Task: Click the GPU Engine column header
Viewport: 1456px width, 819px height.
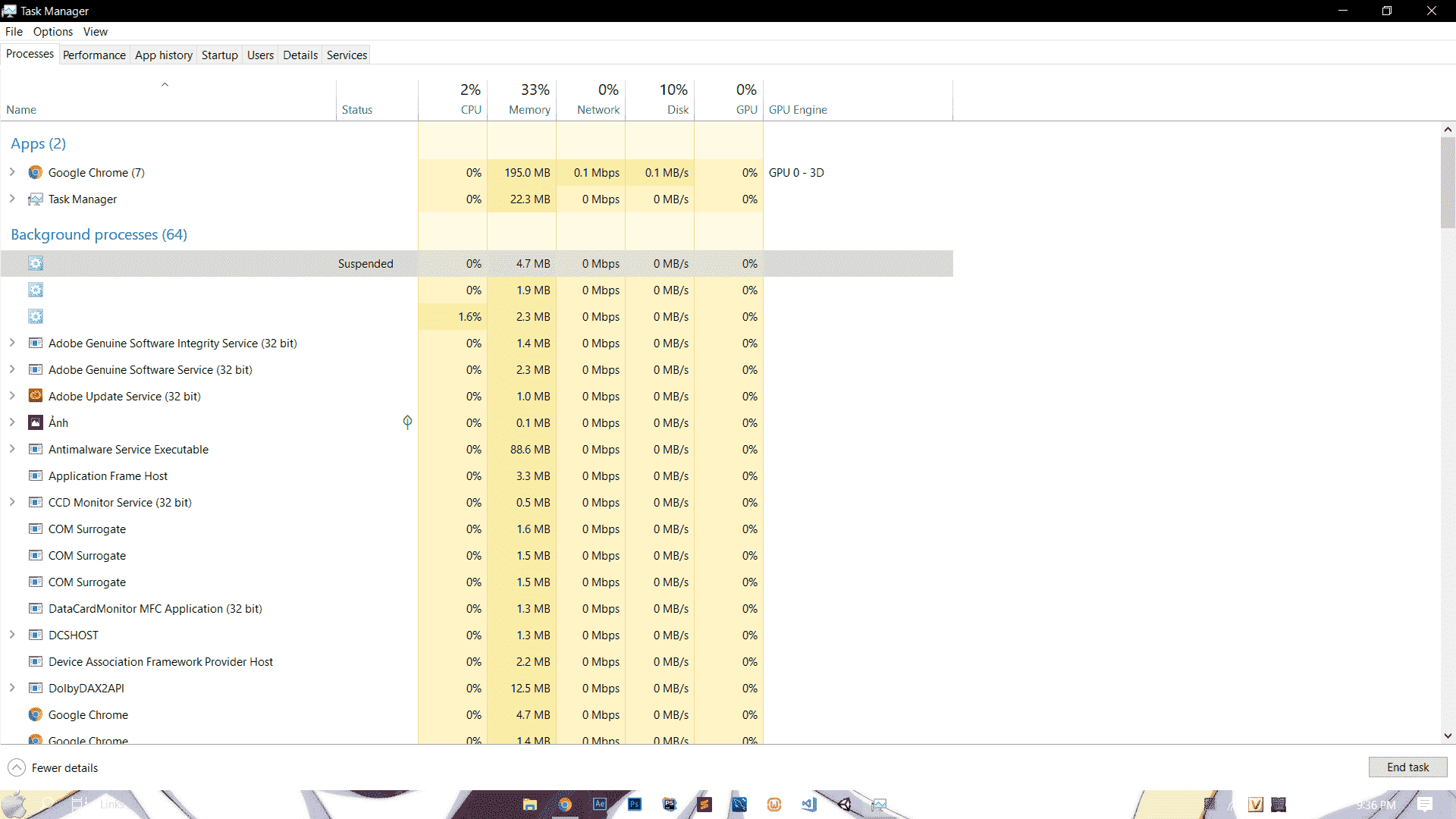Action: [858, 99]
